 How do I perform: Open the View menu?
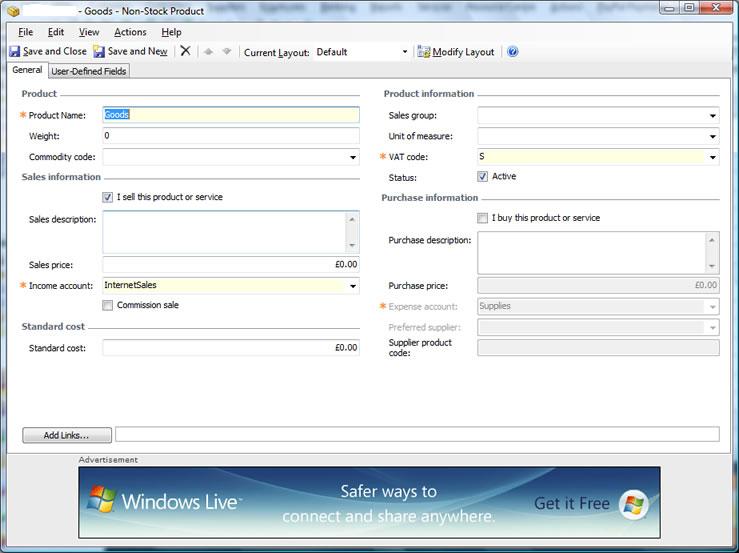pos(89,32)
